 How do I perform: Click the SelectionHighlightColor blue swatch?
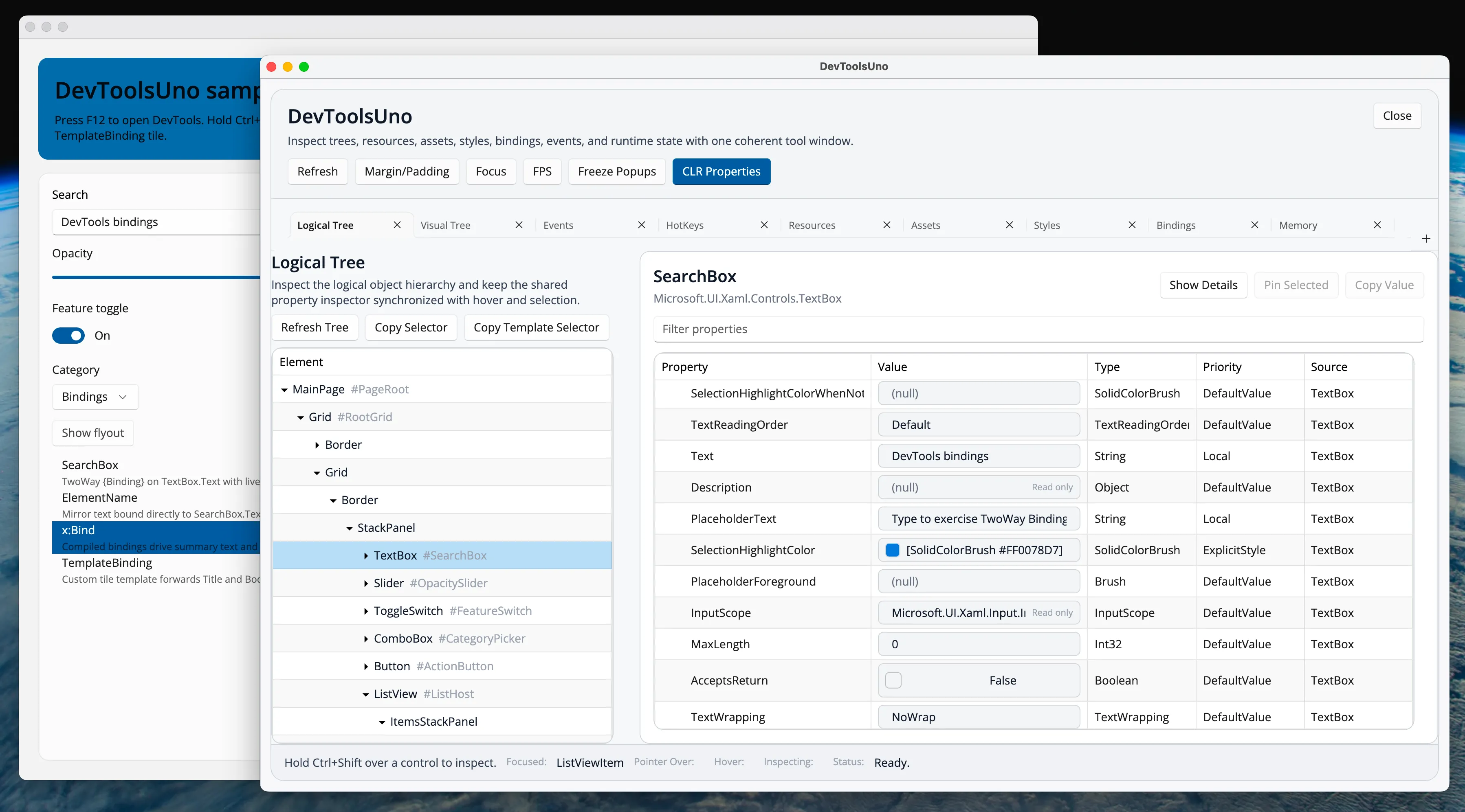click(892, 551)
